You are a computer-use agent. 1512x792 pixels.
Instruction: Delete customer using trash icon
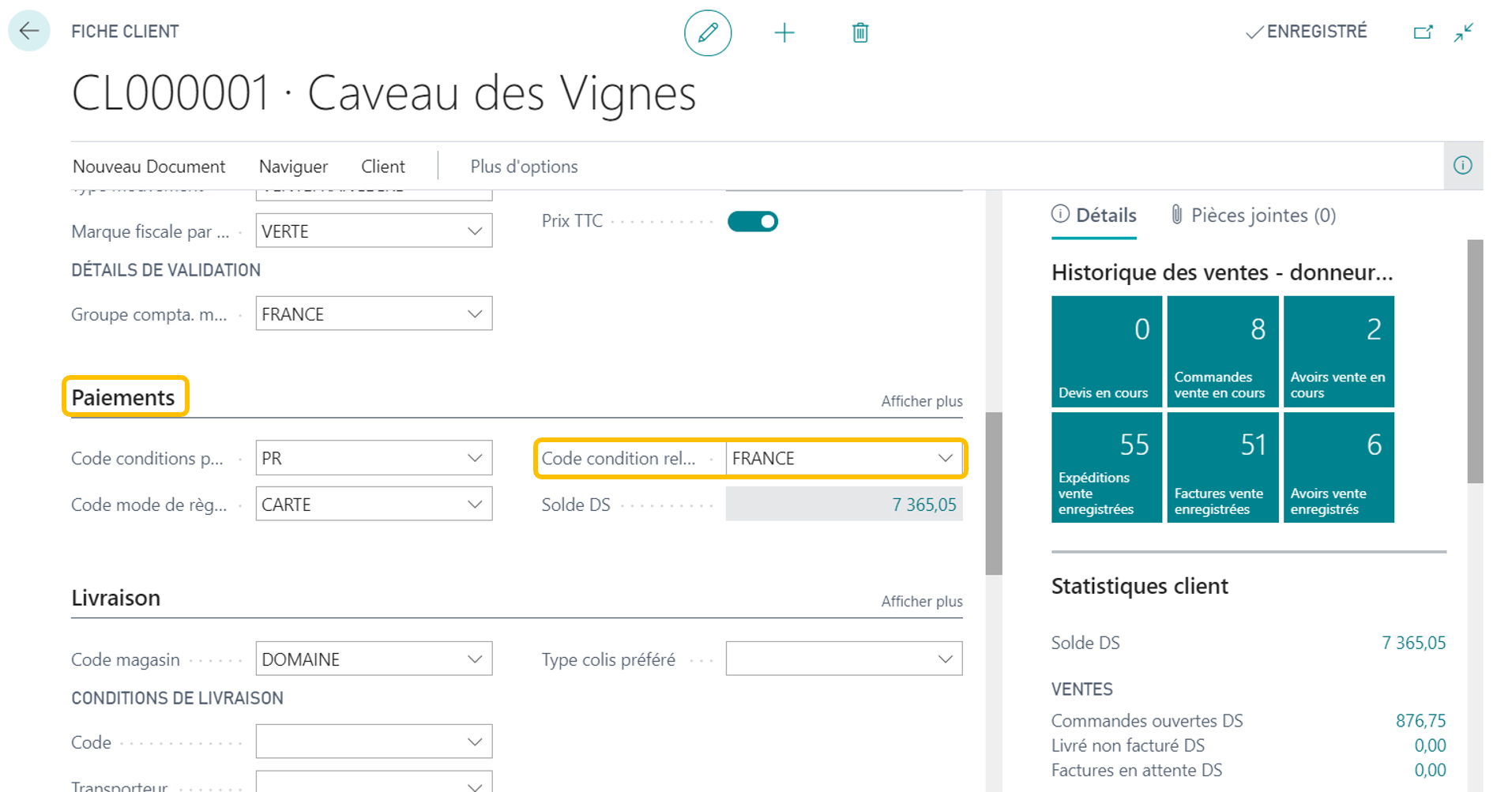(860, 32)
